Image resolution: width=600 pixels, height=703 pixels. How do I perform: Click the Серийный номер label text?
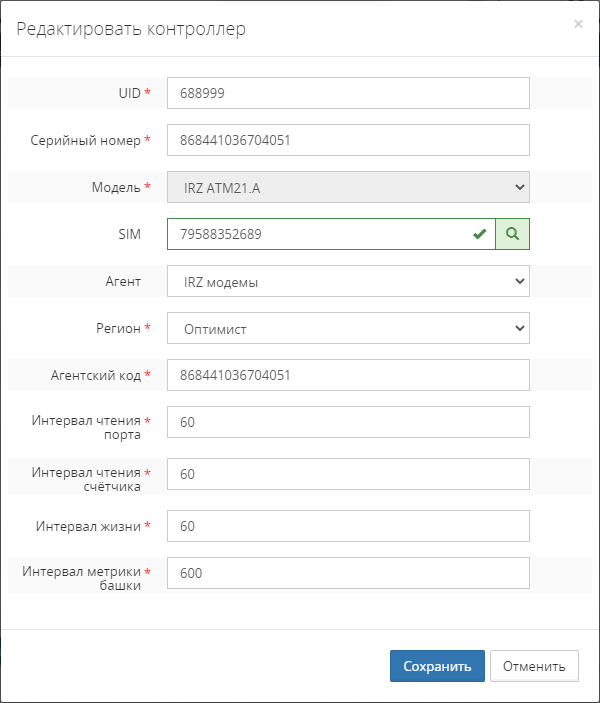coord(86,140)
